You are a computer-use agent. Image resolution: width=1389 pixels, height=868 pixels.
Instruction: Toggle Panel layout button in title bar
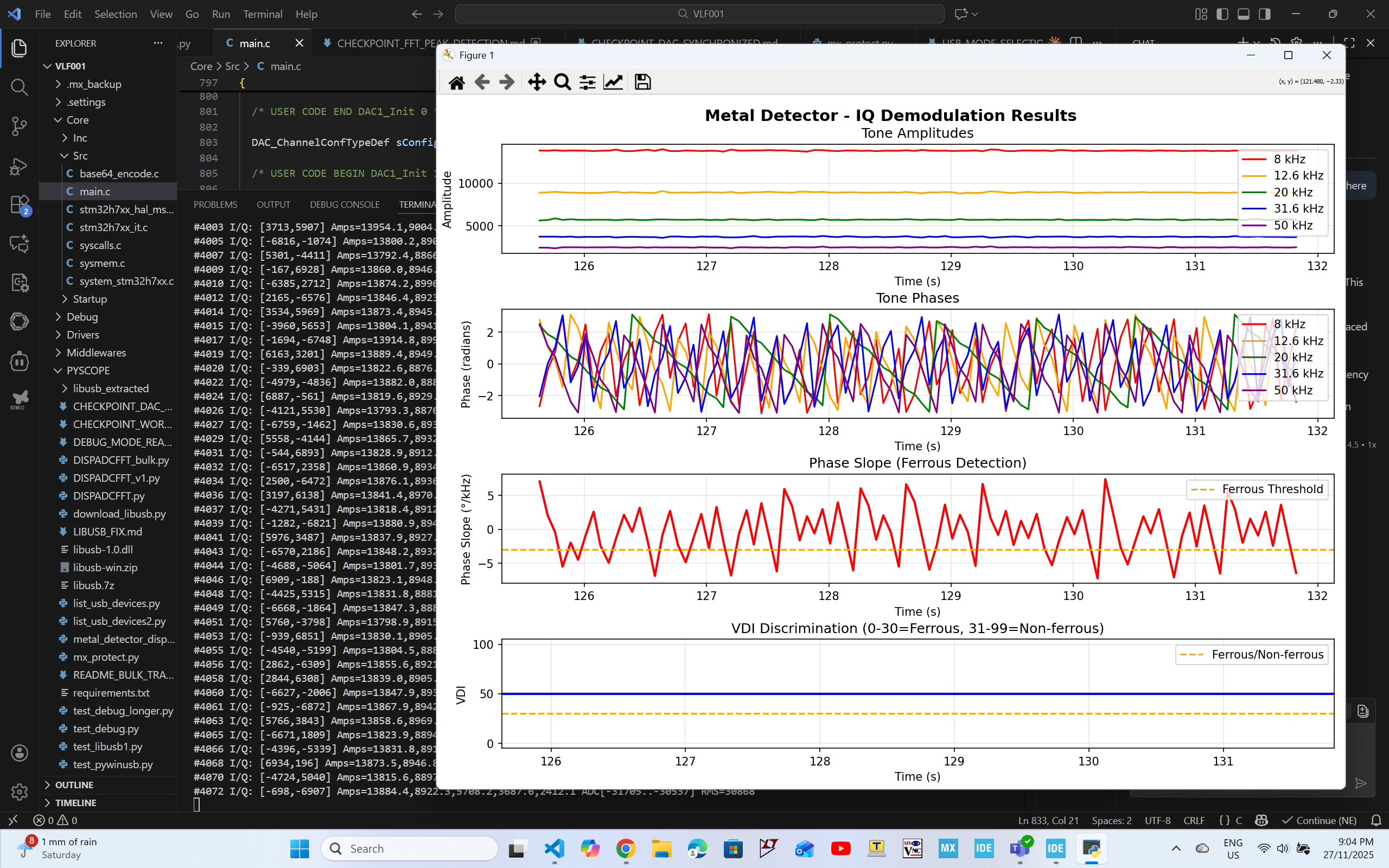click(1243, 14)
